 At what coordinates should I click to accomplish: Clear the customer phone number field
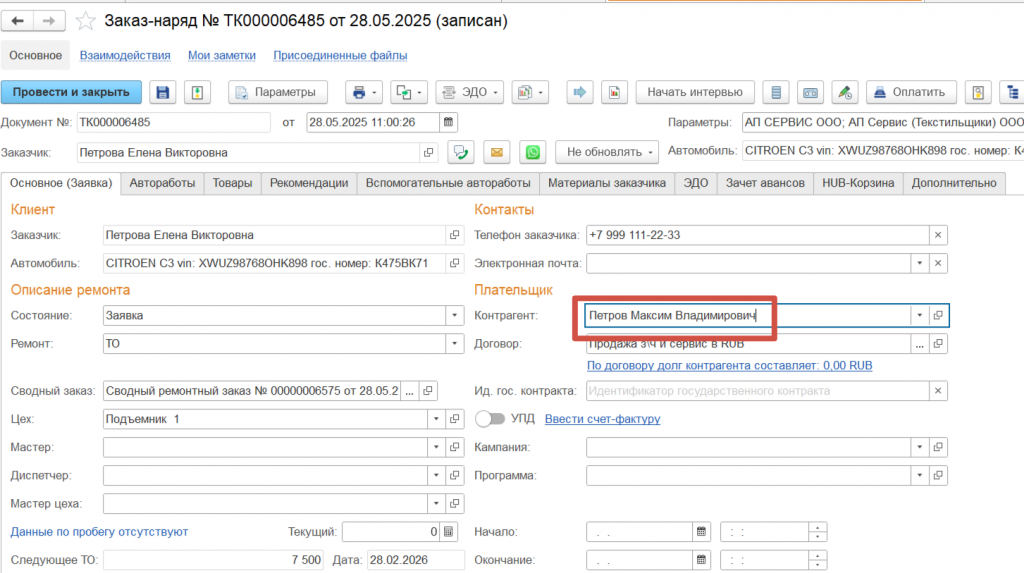pos(938,235)
